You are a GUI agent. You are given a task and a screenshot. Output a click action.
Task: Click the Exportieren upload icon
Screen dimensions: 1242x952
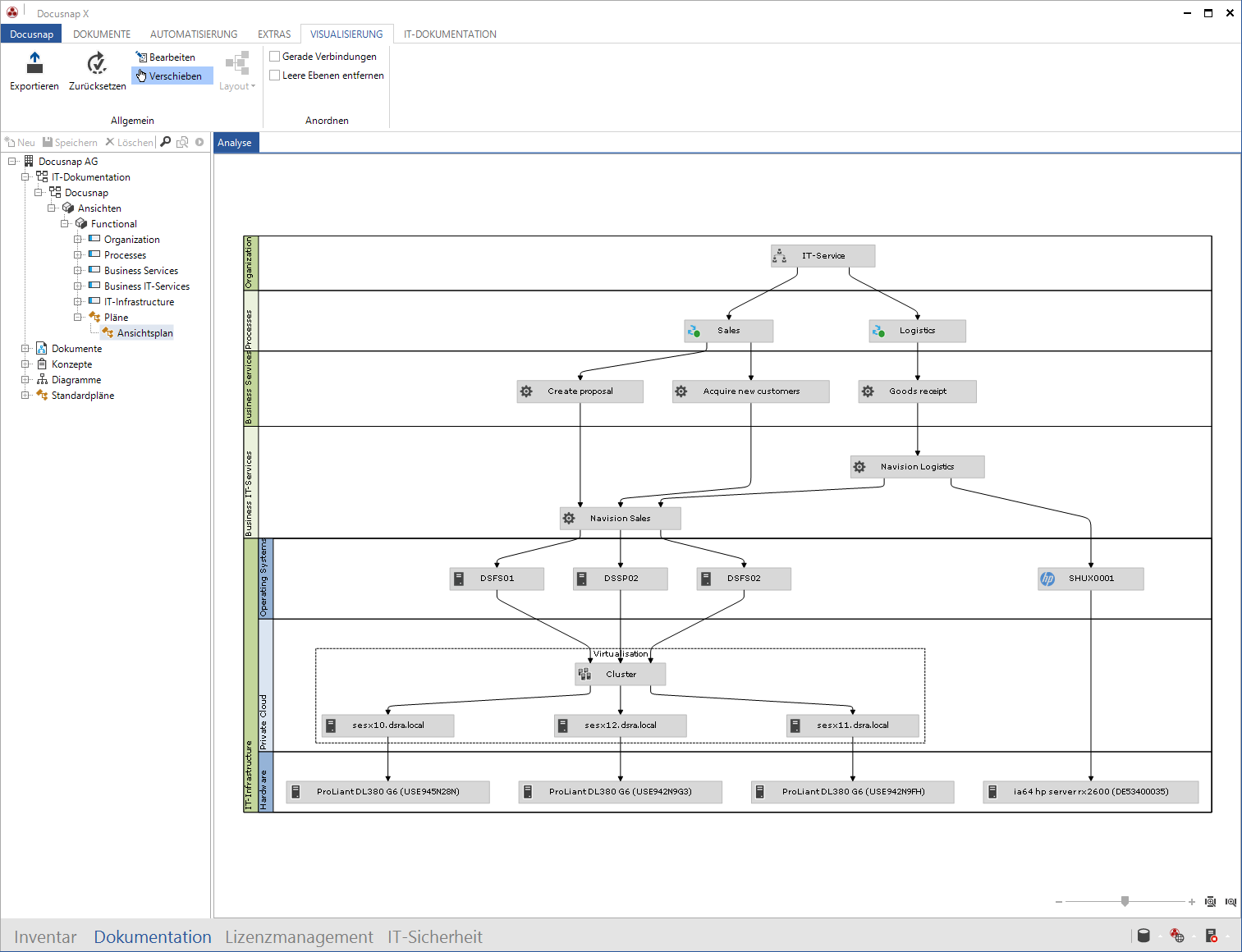point(34,62)
